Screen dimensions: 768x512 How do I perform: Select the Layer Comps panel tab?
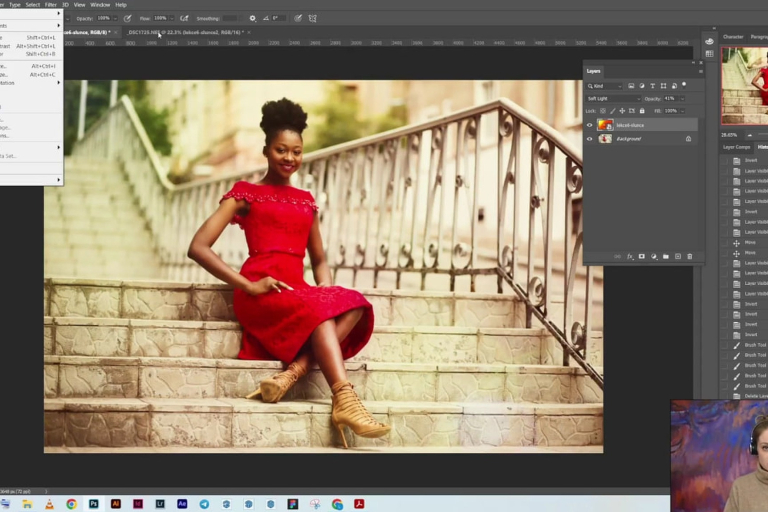(x=737, y=147)
